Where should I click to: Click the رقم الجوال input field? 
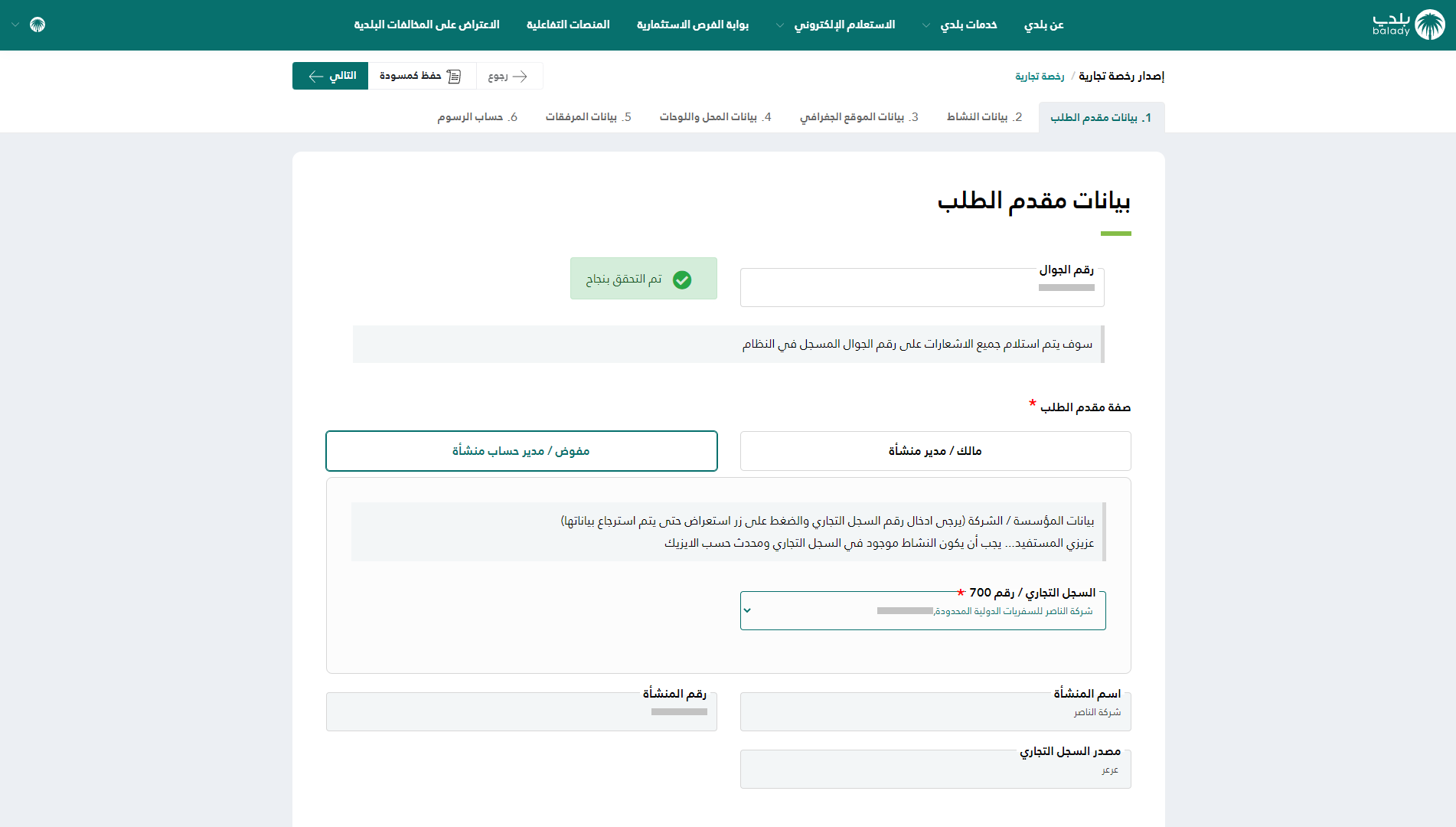[922, 288]
